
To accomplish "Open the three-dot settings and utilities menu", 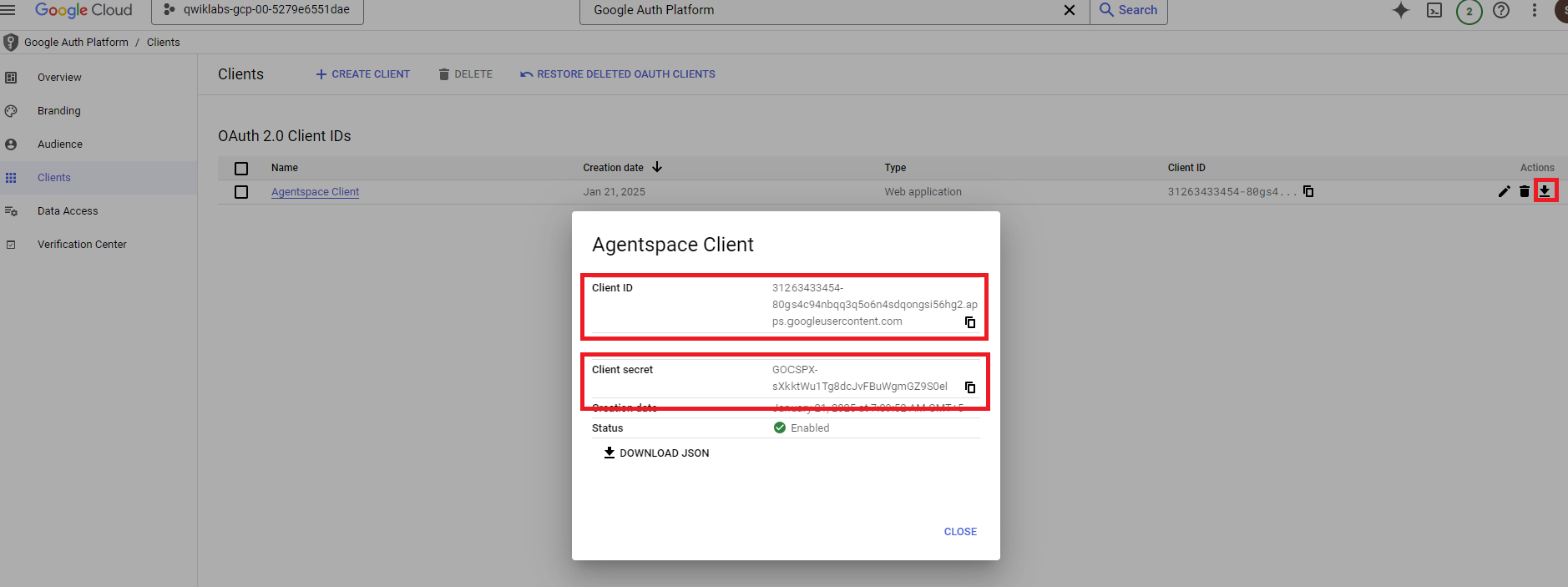I will coord(1535,10).
